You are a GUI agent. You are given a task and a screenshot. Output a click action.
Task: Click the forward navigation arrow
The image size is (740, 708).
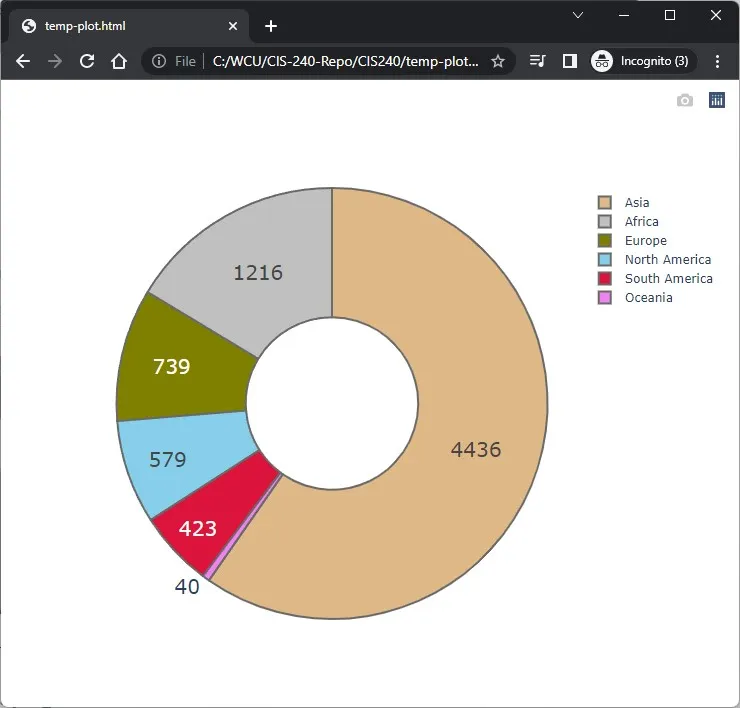click(x=55, y=61)
